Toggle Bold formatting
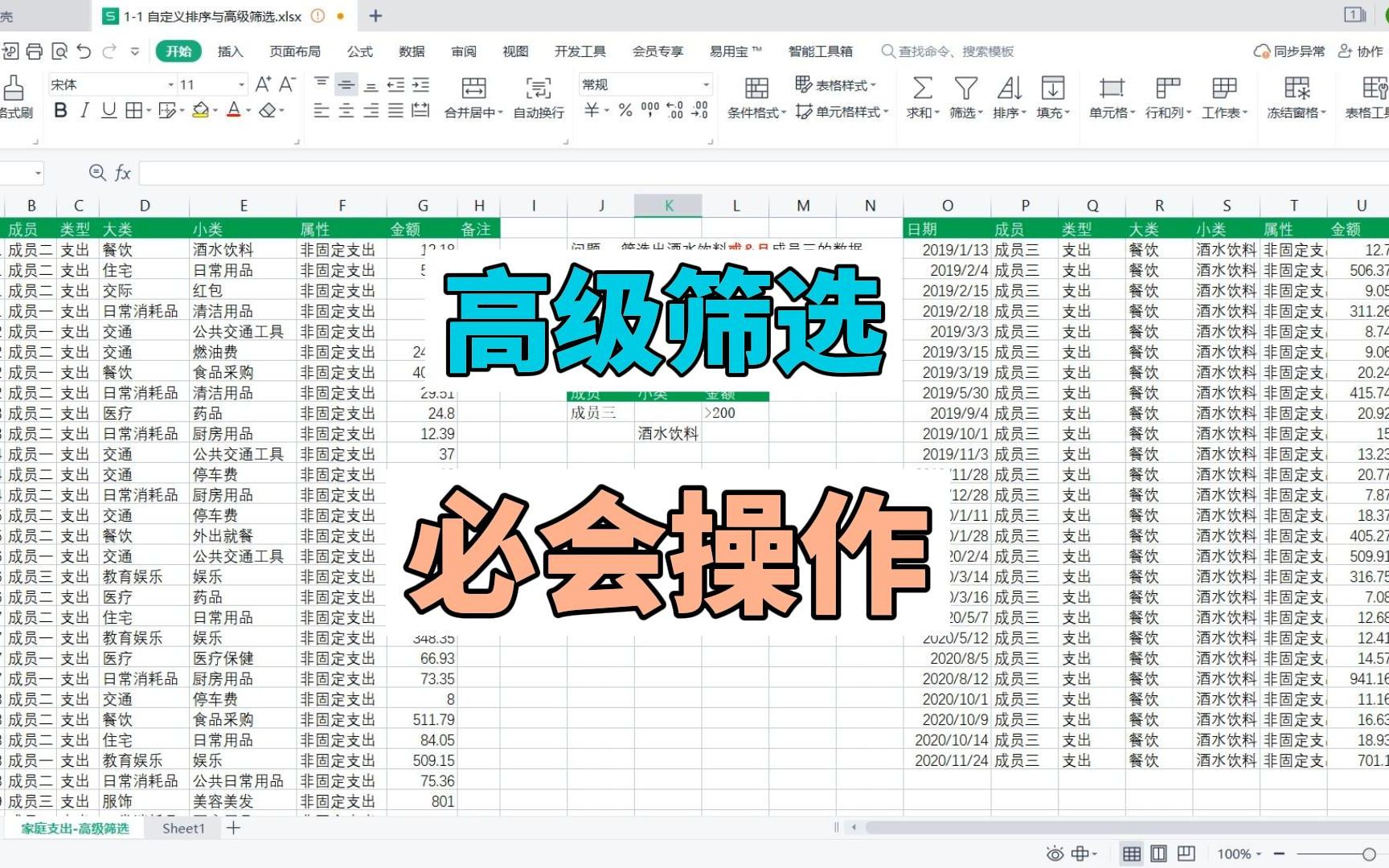Viewport: 1389px width, 868px height. coord(60,110)
